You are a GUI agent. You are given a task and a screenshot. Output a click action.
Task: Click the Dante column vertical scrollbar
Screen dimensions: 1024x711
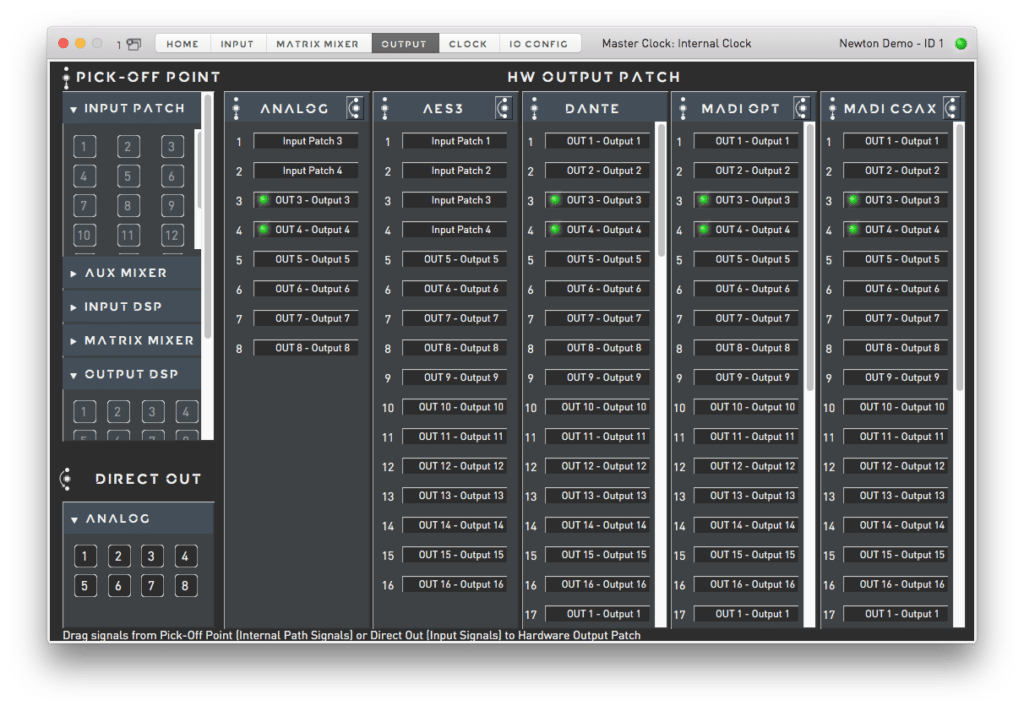660,190
